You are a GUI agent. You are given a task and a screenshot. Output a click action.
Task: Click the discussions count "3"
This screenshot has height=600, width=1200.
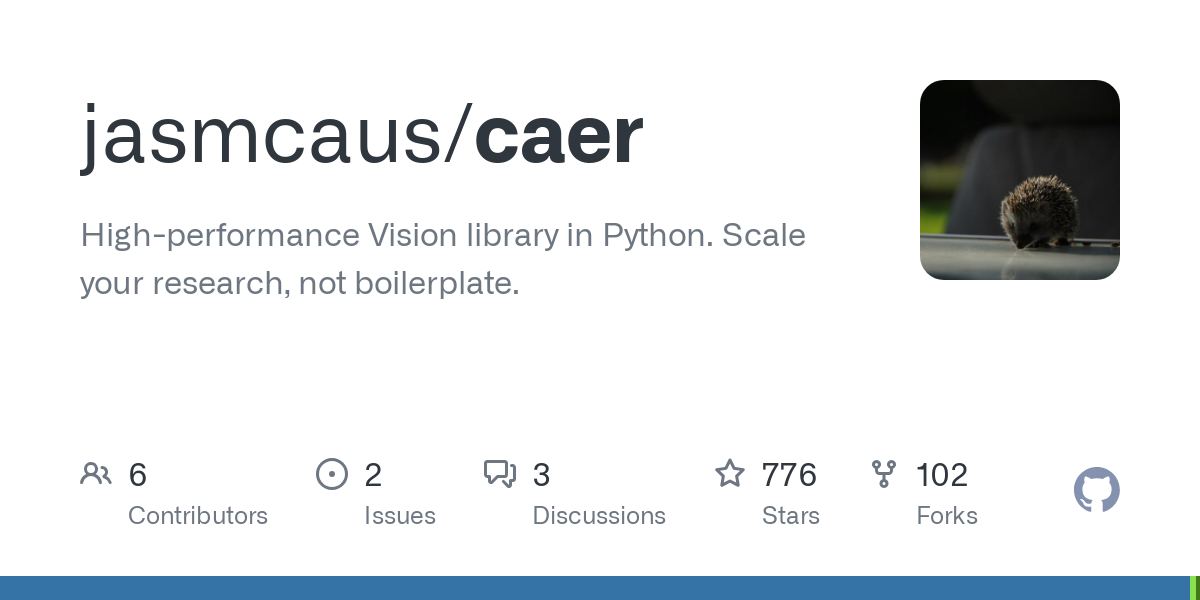pyautogui.click(x=541, y=475)
